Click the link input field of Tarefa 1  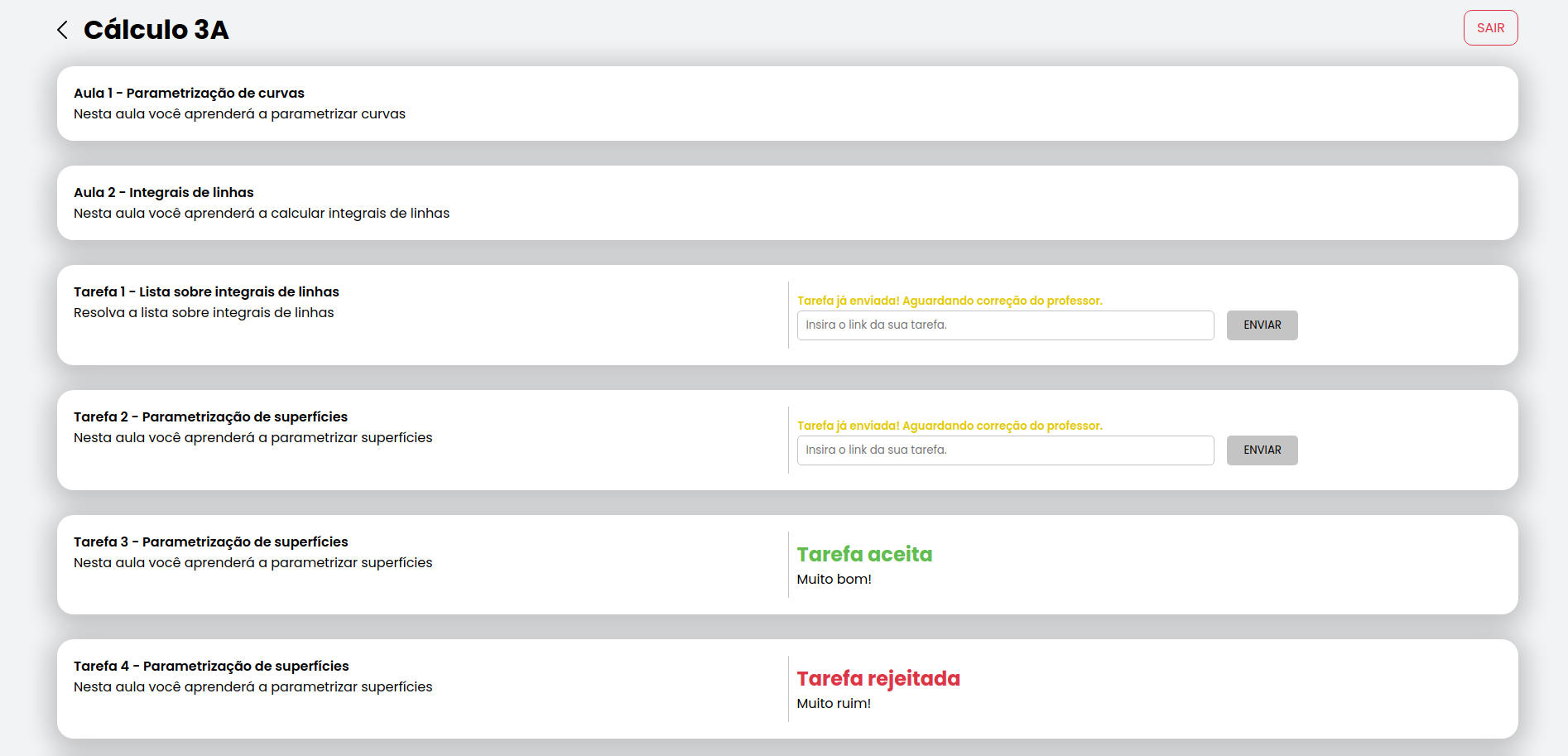click(x=1005, y=325)
